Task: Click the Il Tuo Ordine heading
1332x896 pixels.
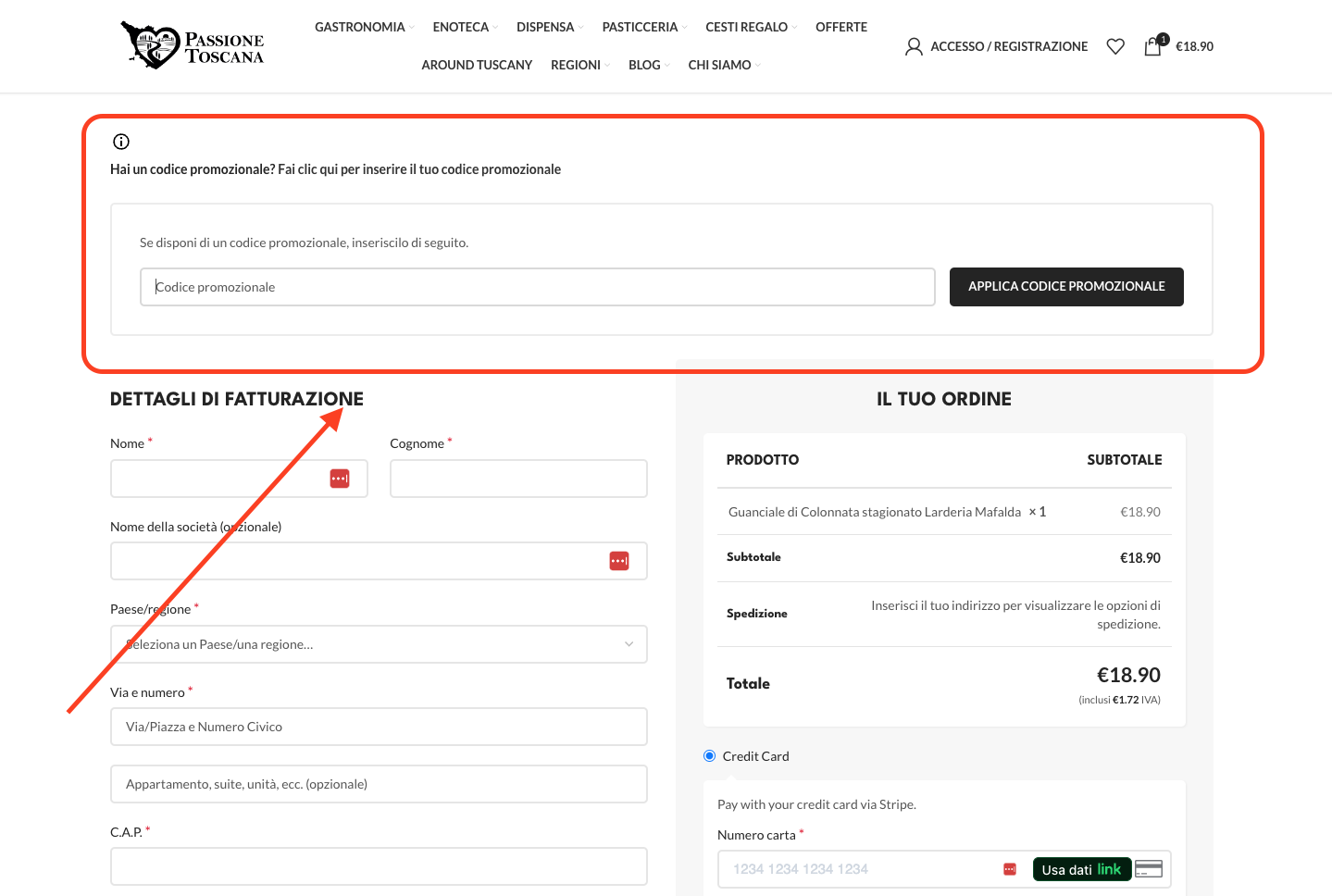Action: (x=944, y=399)
